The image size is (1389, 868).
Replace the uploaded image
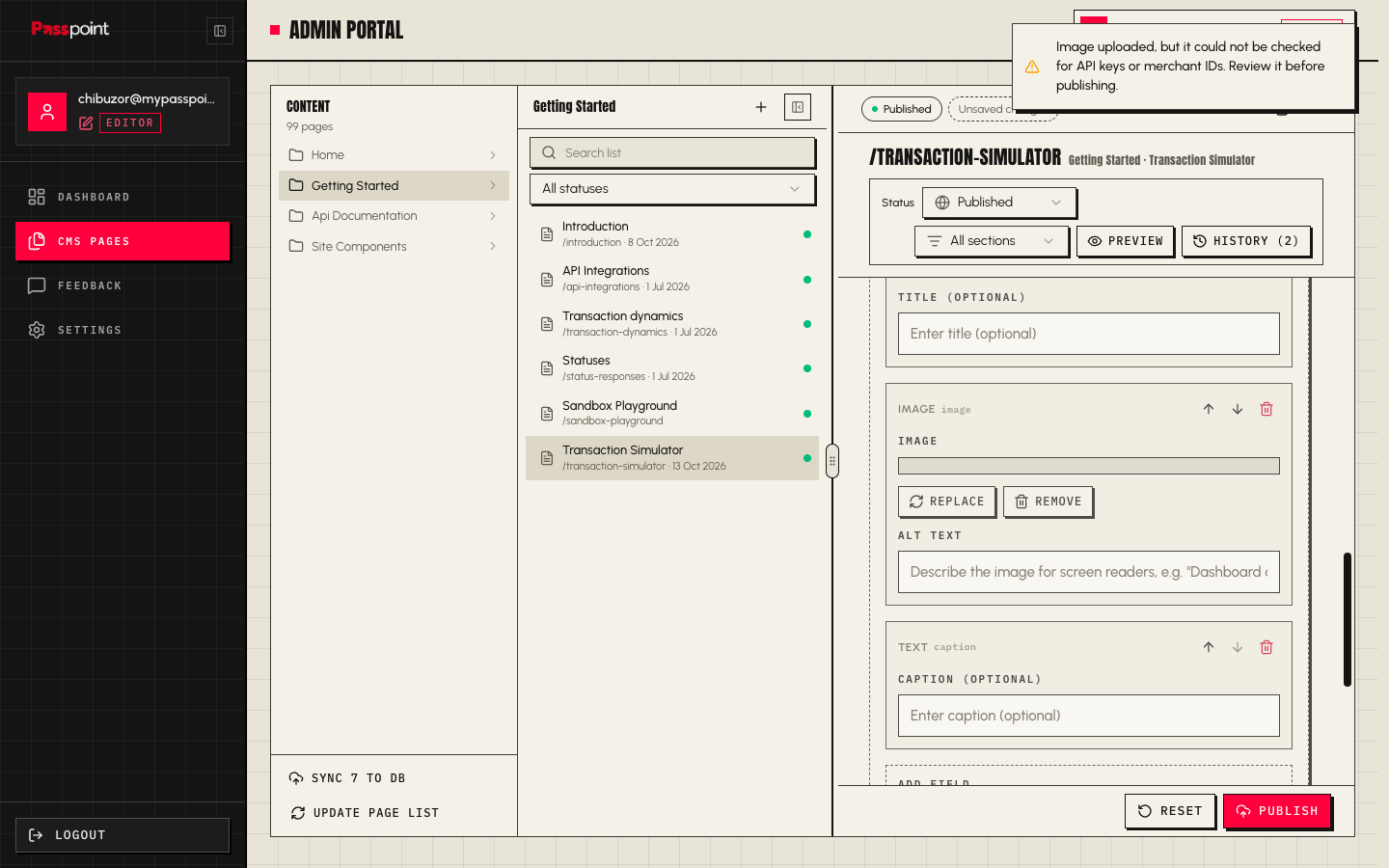coord(947,502)
